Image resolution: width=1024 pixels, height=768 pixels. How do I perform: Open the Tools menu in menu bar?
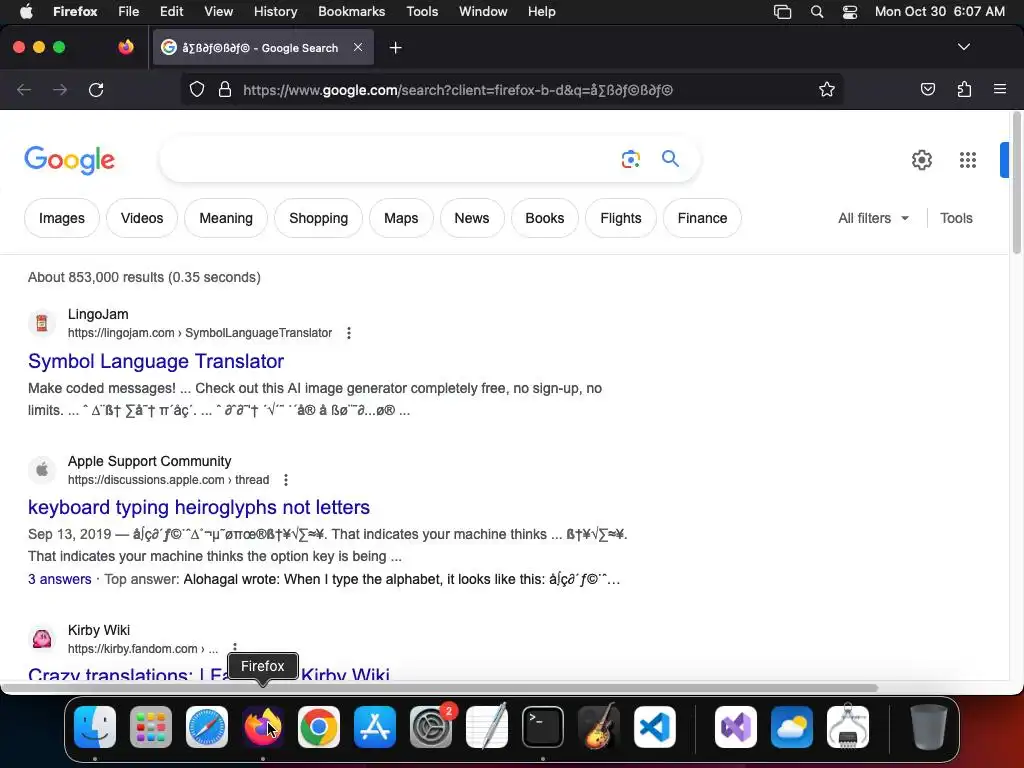[x=422, y=12]
